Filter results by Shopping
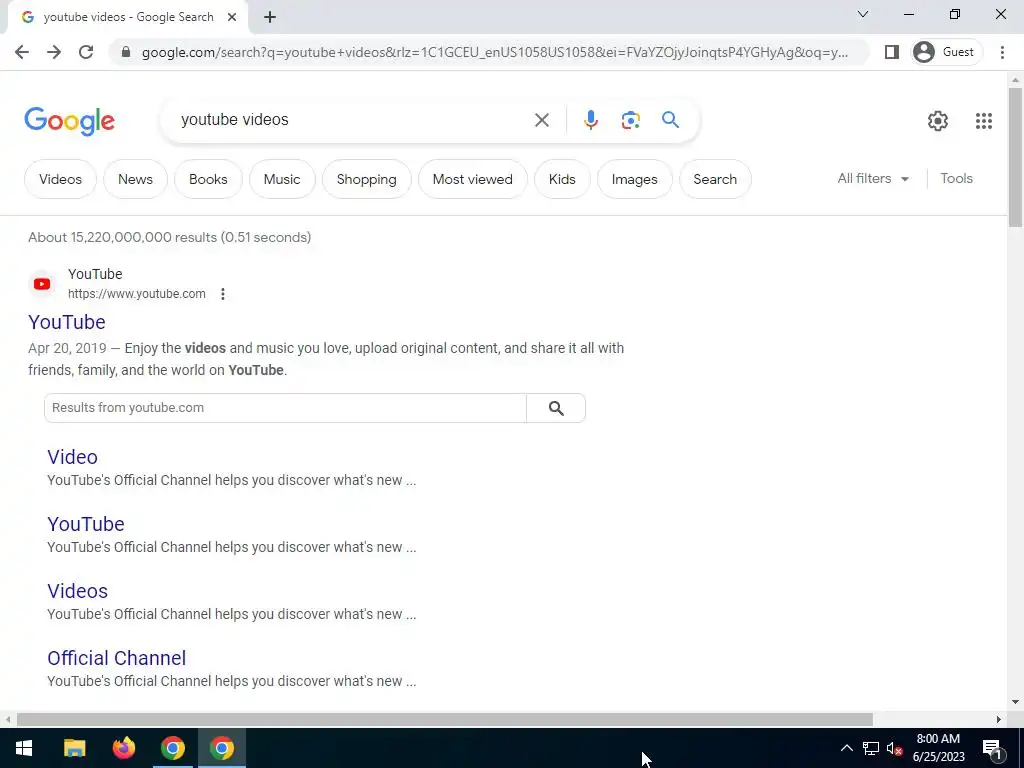 [366, 179]
